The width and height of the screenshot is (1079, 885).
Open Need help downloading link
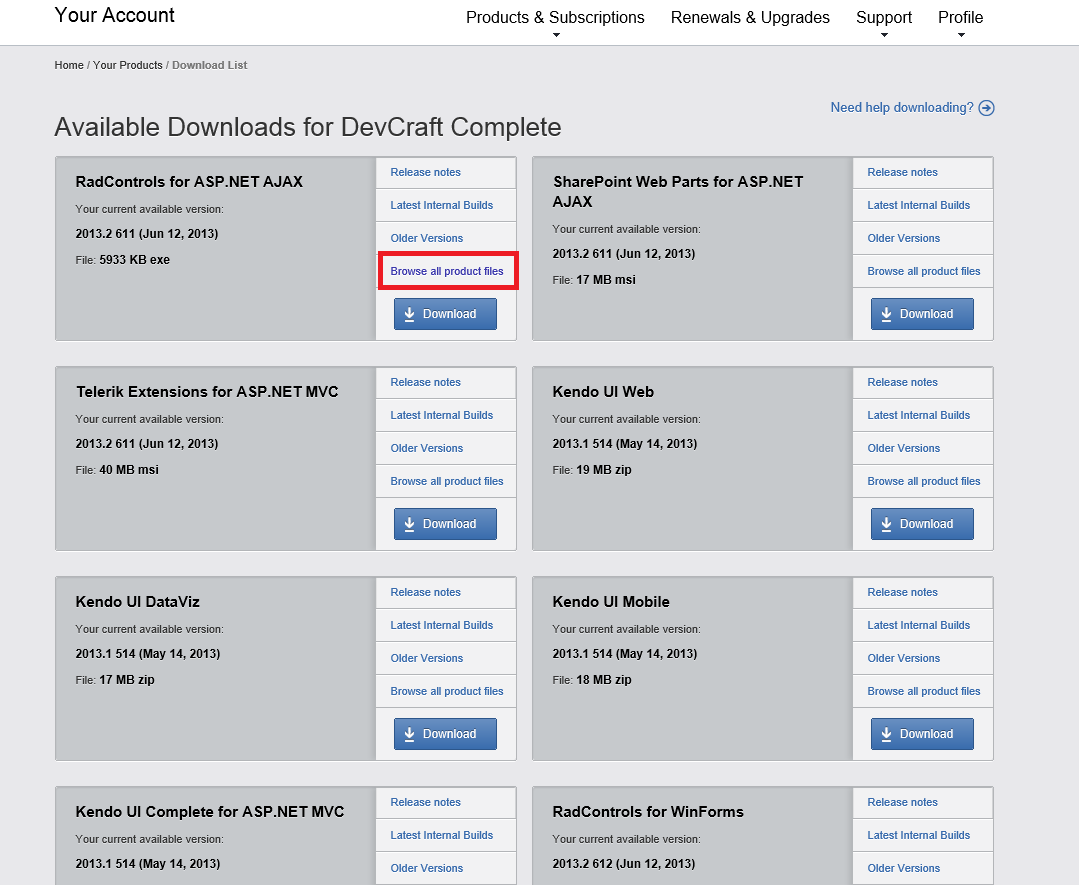click(x=902, y=108)
